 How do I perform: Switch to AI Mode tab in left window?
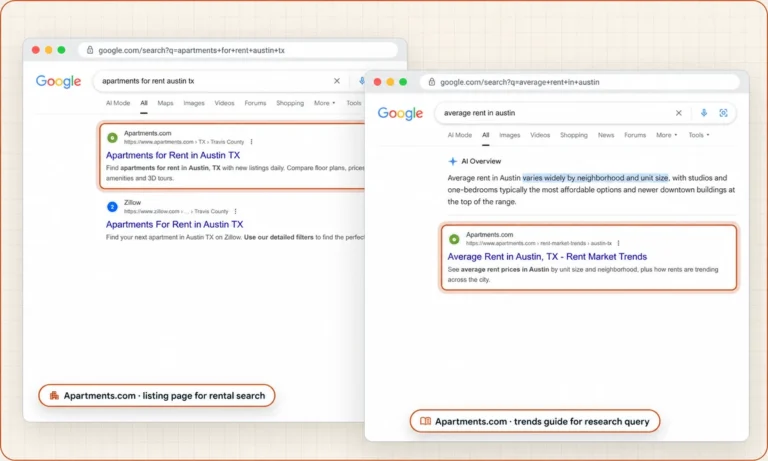pyautogui.click(x=118, y=103)
